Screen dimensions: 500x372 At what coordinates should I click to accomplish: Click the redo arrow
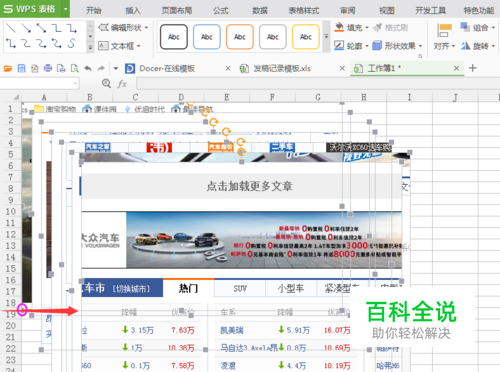[x=101, y=69]
